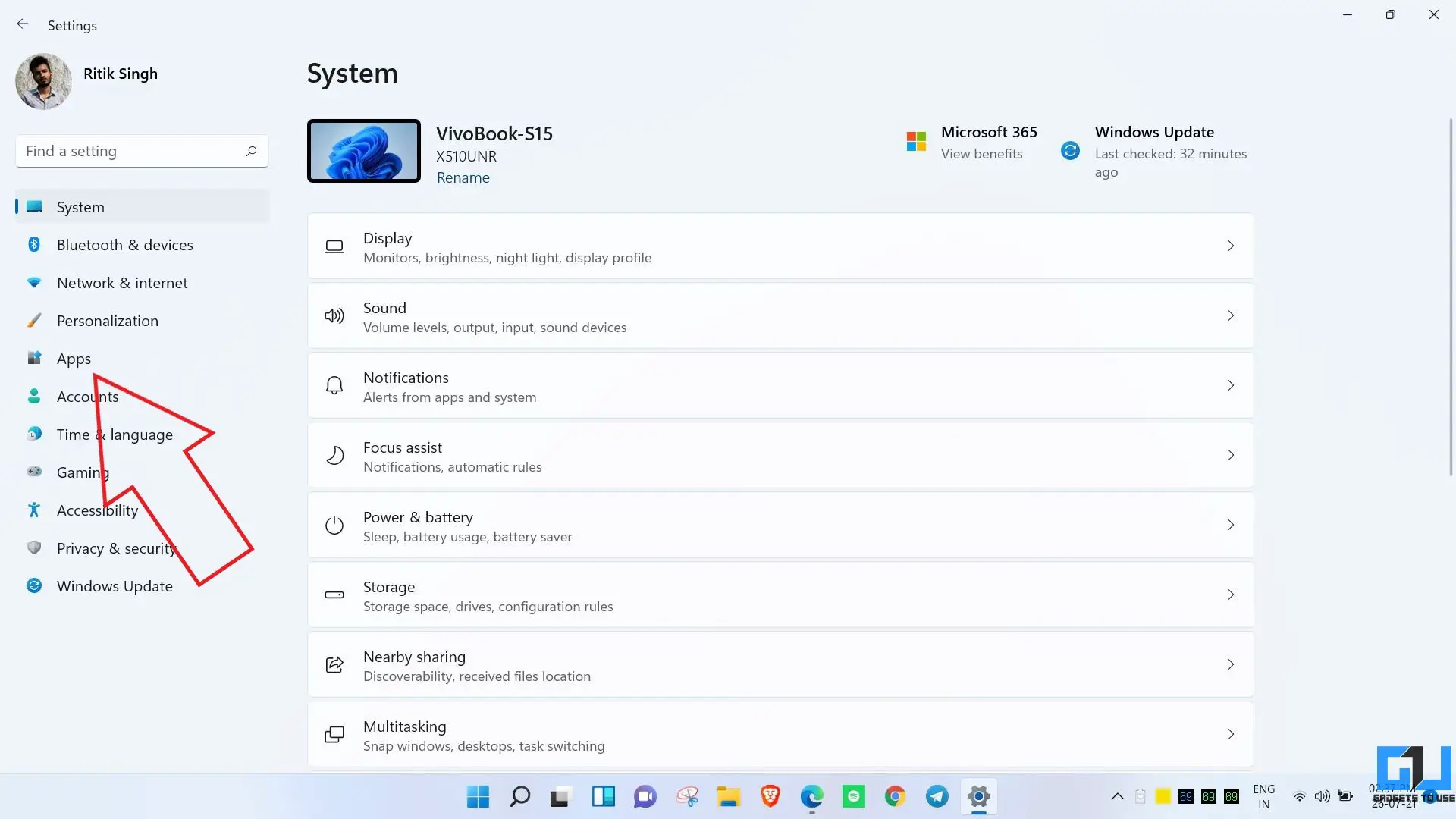Expand the Focus assist chevron
The image size is (1456, 819).
pos(1231,456)
